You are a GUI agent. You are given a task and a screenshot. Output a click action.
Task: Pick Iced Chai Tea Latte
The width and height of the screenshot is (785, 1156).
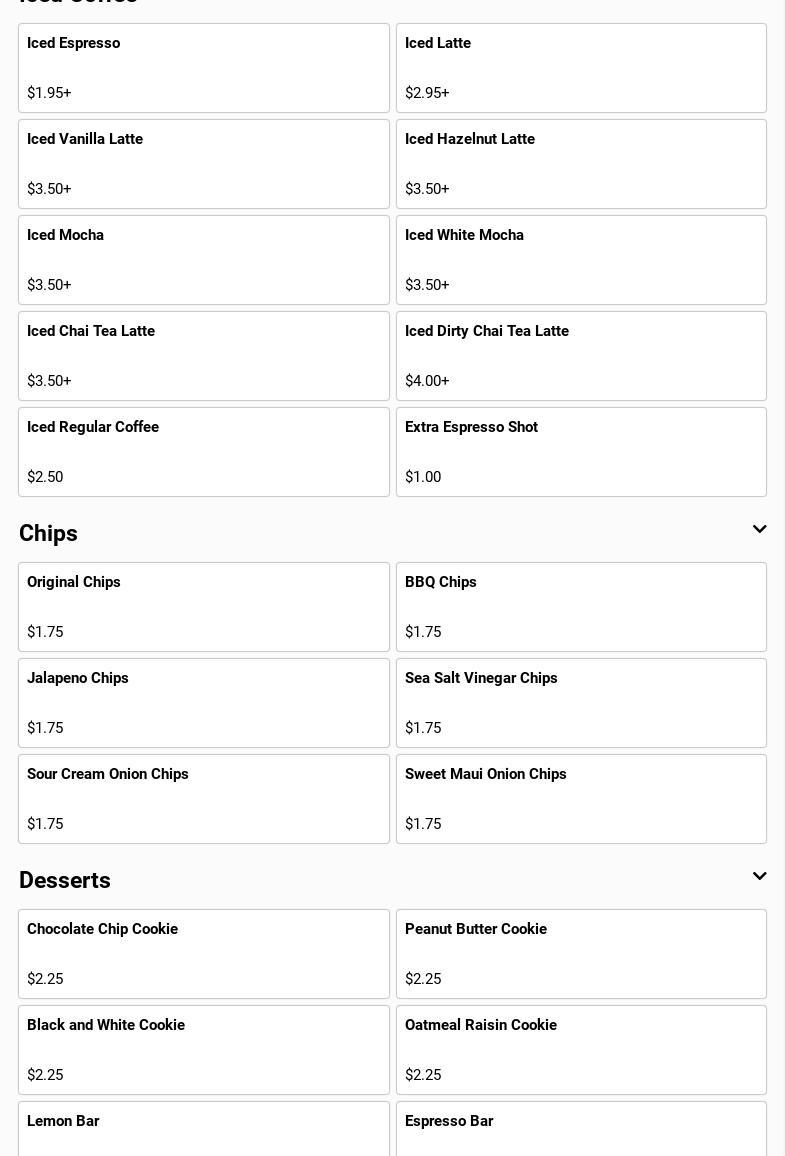pyautogui.click(x=204, y=356)
